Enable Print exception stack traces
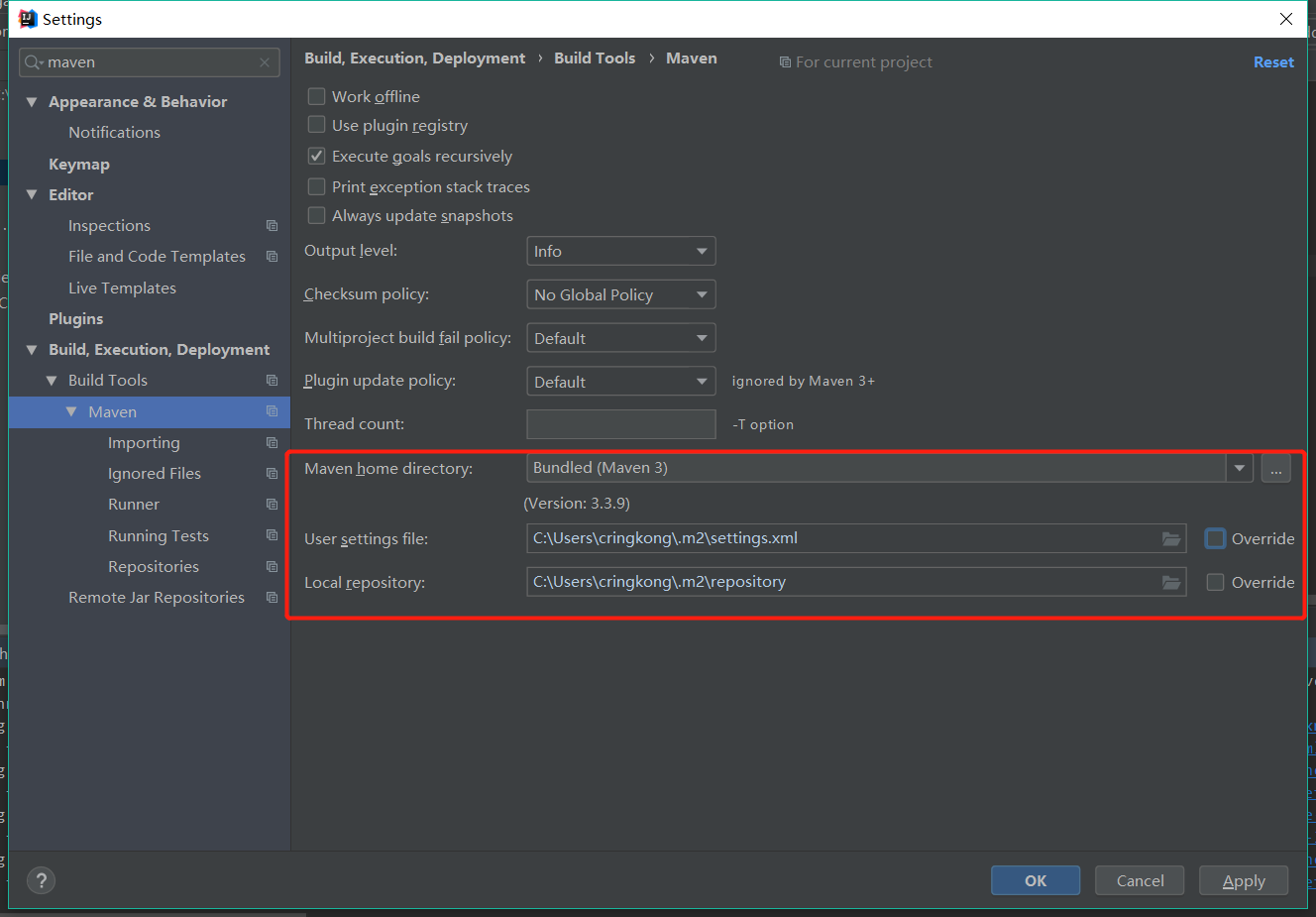 tap(316, 186)
